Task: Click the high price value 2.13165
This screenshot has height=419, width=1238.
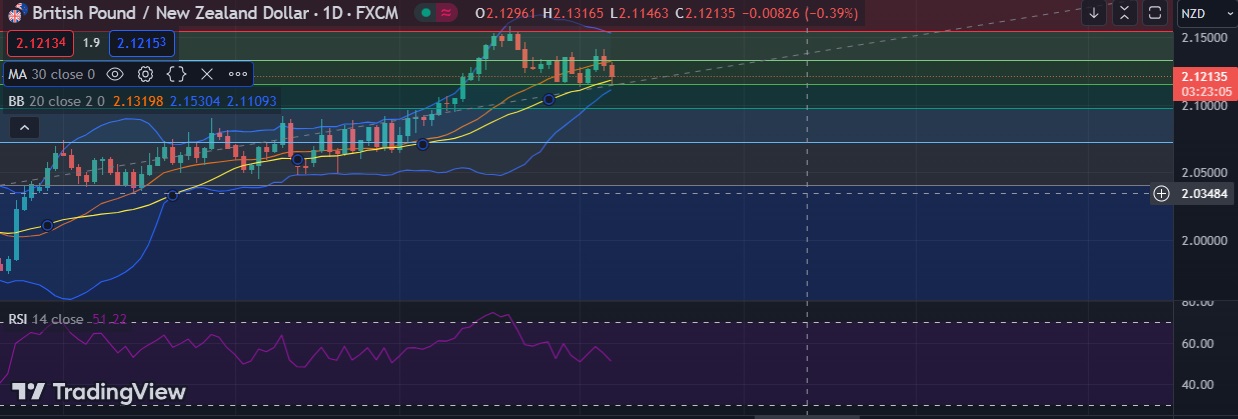Action: click(x=581, y=13)
